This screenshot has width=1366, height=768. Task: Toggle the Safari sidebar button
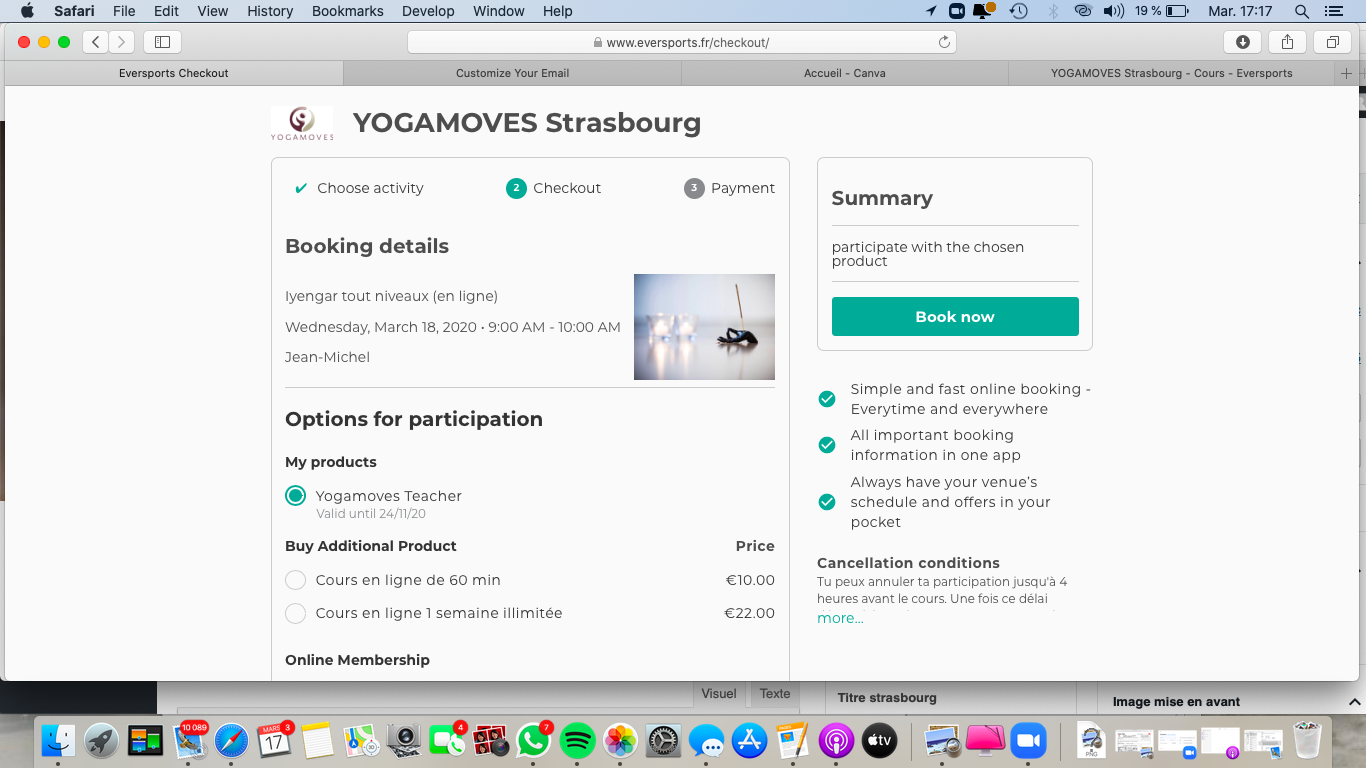click(162, 42)
